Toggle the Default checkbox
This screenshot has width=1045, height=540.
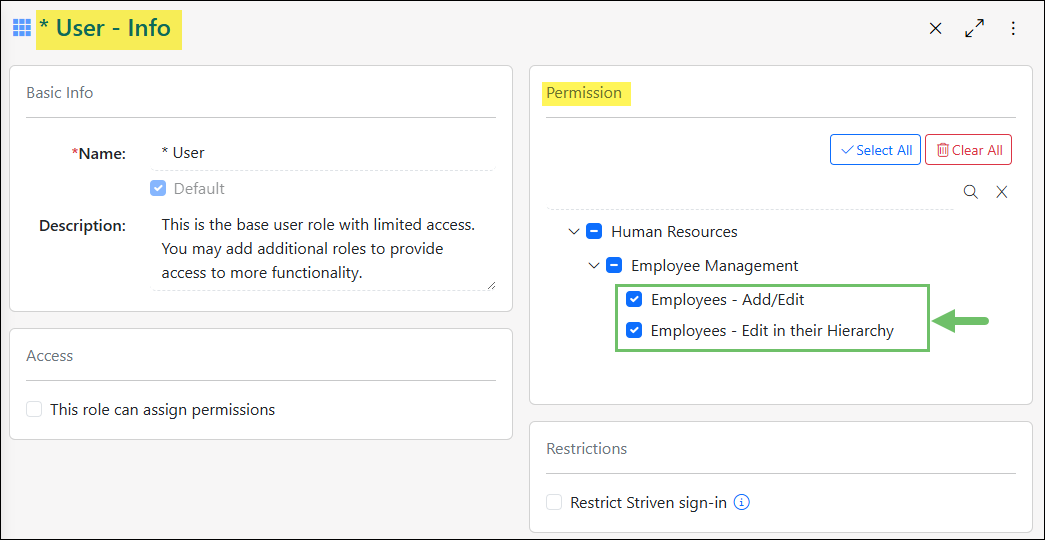(x=158, y=189)
